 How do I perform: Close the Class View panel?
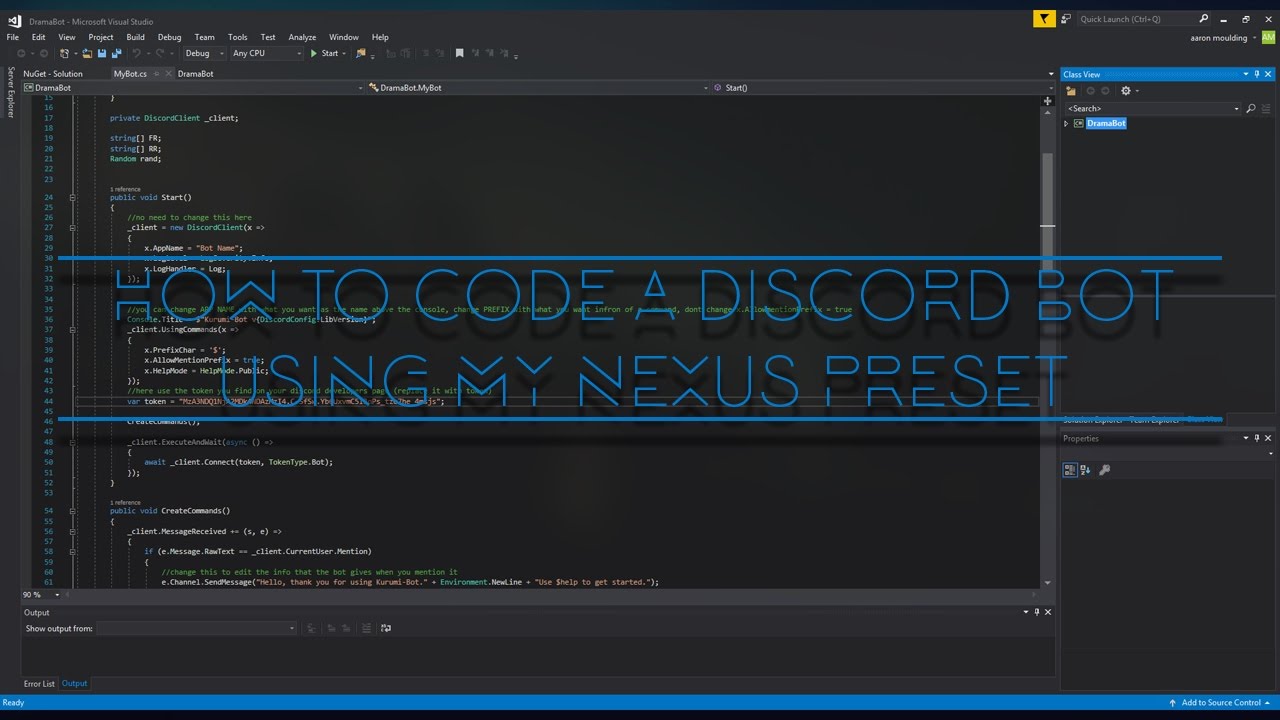1270,74
